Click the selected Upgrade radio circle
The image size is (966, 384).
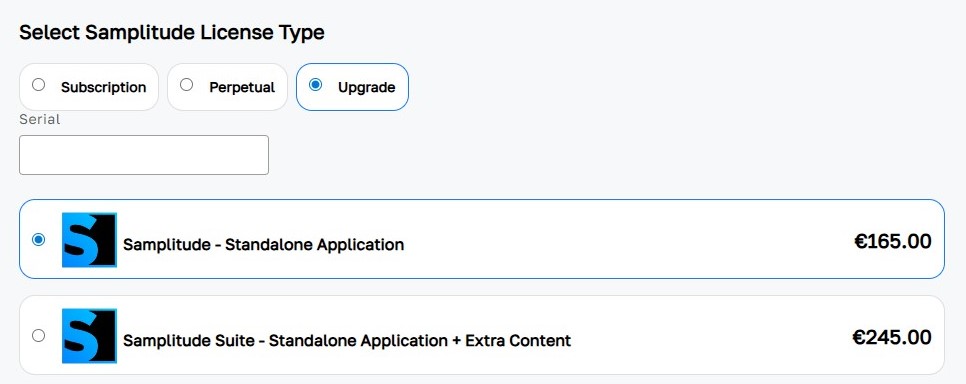click(x=315, y=85)
